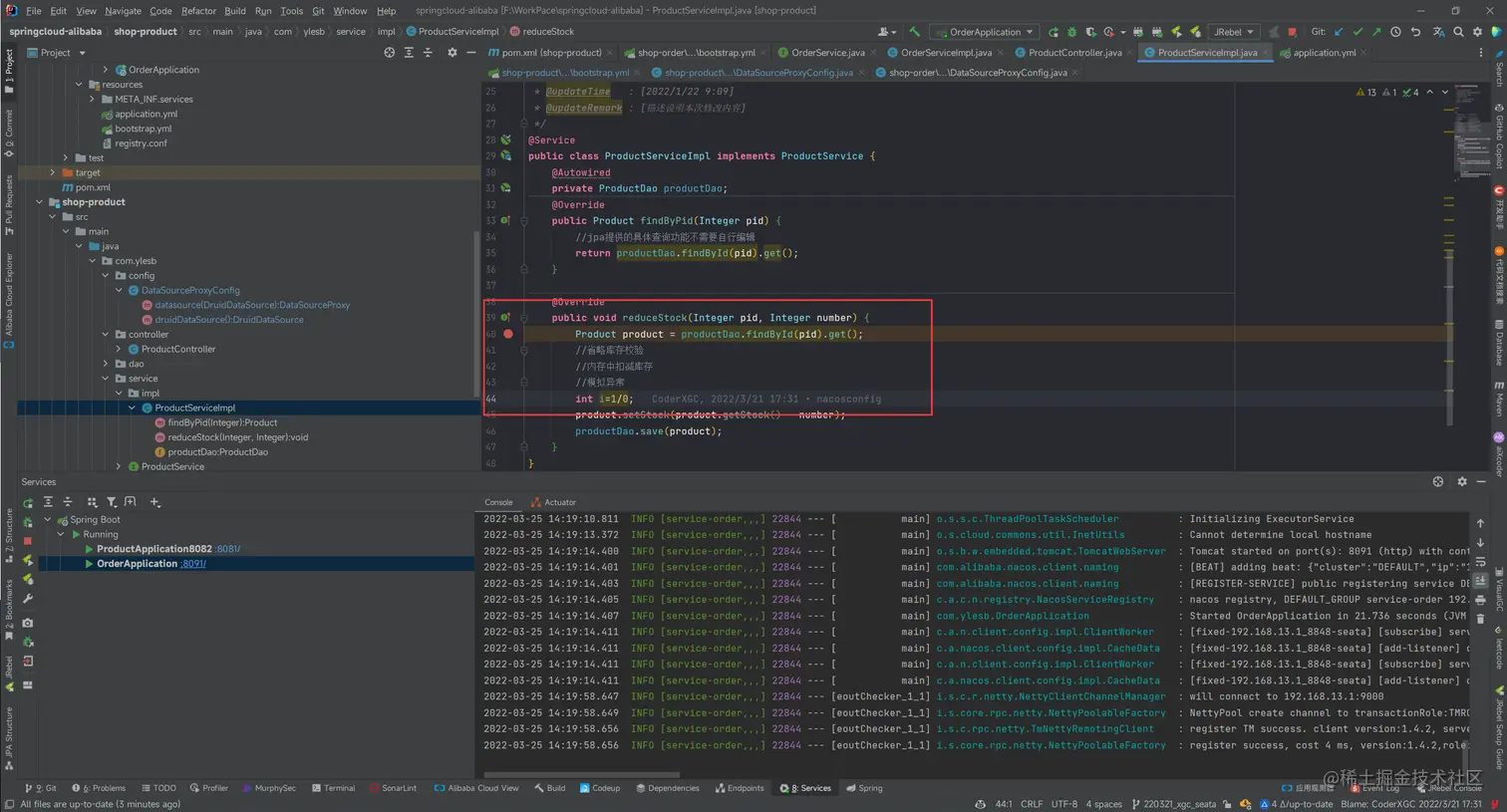Open the :8091/ link for OrderApplication

pyautogui.click(x=193, y=564)
